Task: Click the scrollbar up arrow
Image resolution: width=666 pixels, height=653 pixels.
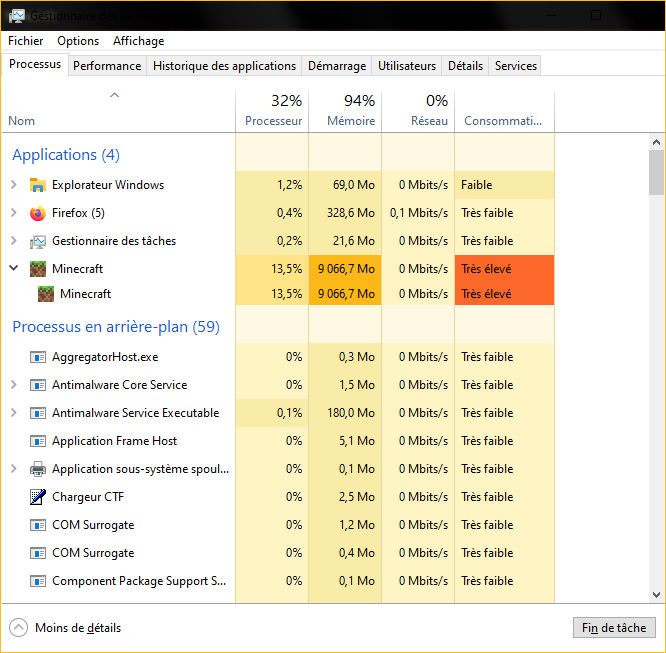Action: (x=656, y=142)
